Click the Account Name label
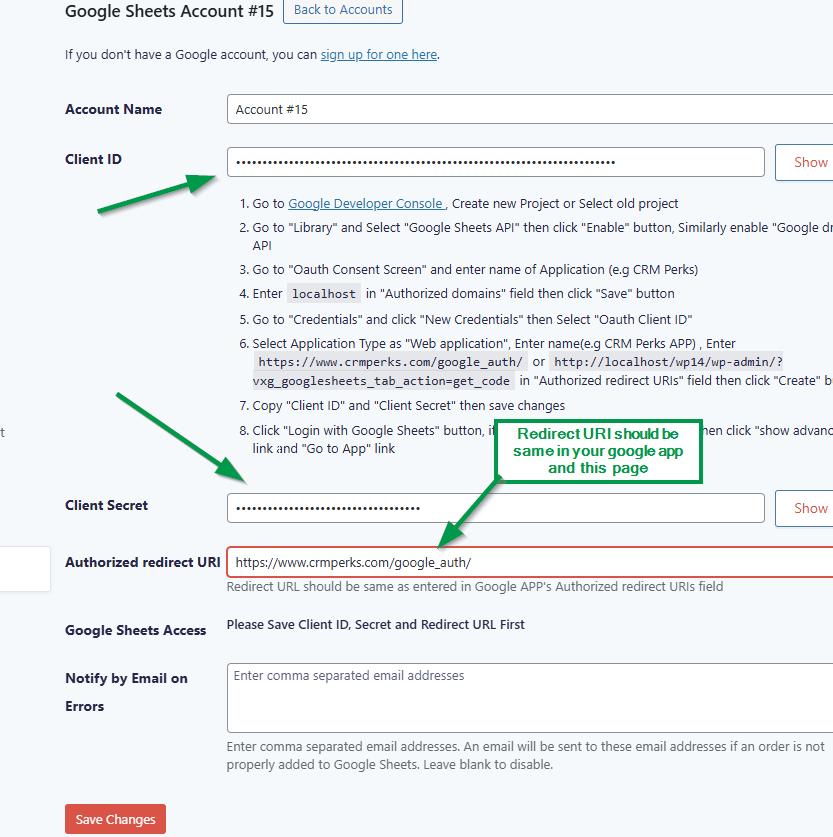Image resolution: width=833 pixels, height=837 pixels. [x=114, y=109]
